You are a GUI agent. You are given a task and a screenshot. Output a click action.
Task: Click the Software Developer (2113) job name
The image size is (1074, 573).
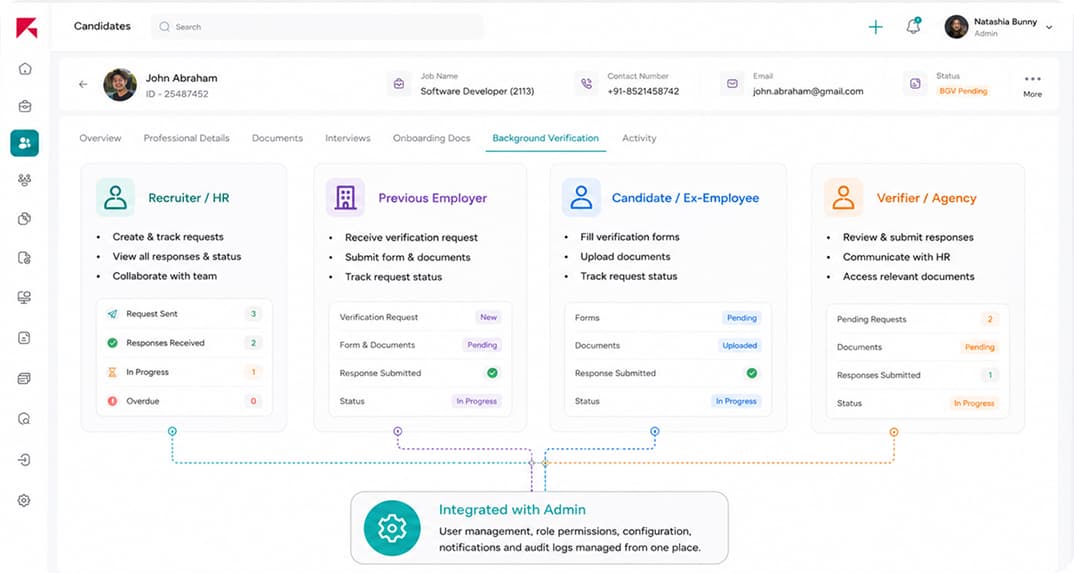(x=477, y=91)
